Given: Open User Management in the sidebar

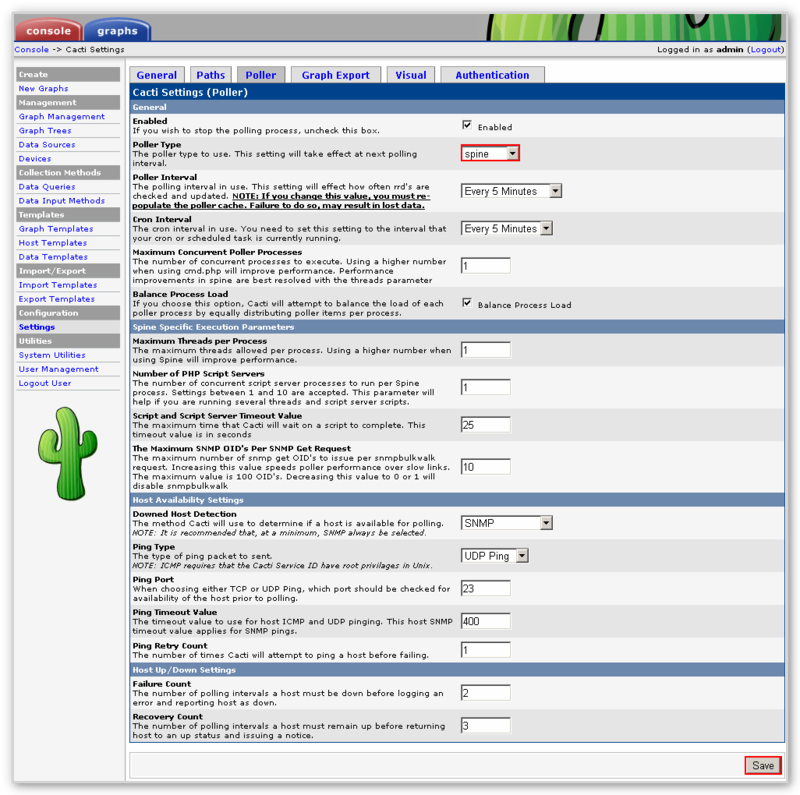Looking at the screenshot, I should click(x=59, y=369).
